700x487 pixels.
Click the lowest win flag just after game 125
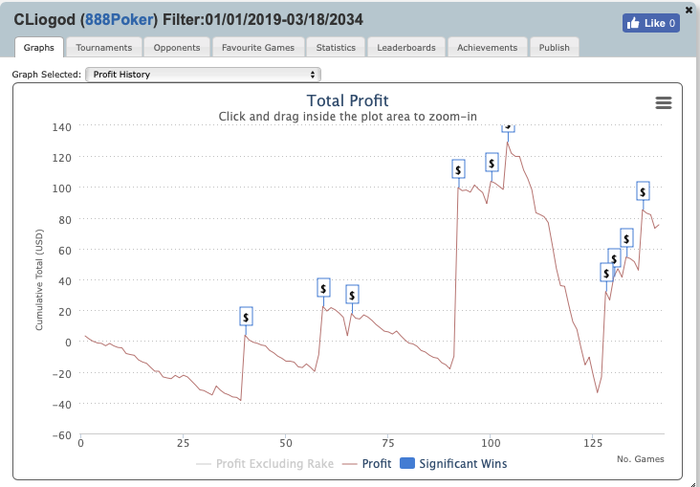click(x=606, y=272)
